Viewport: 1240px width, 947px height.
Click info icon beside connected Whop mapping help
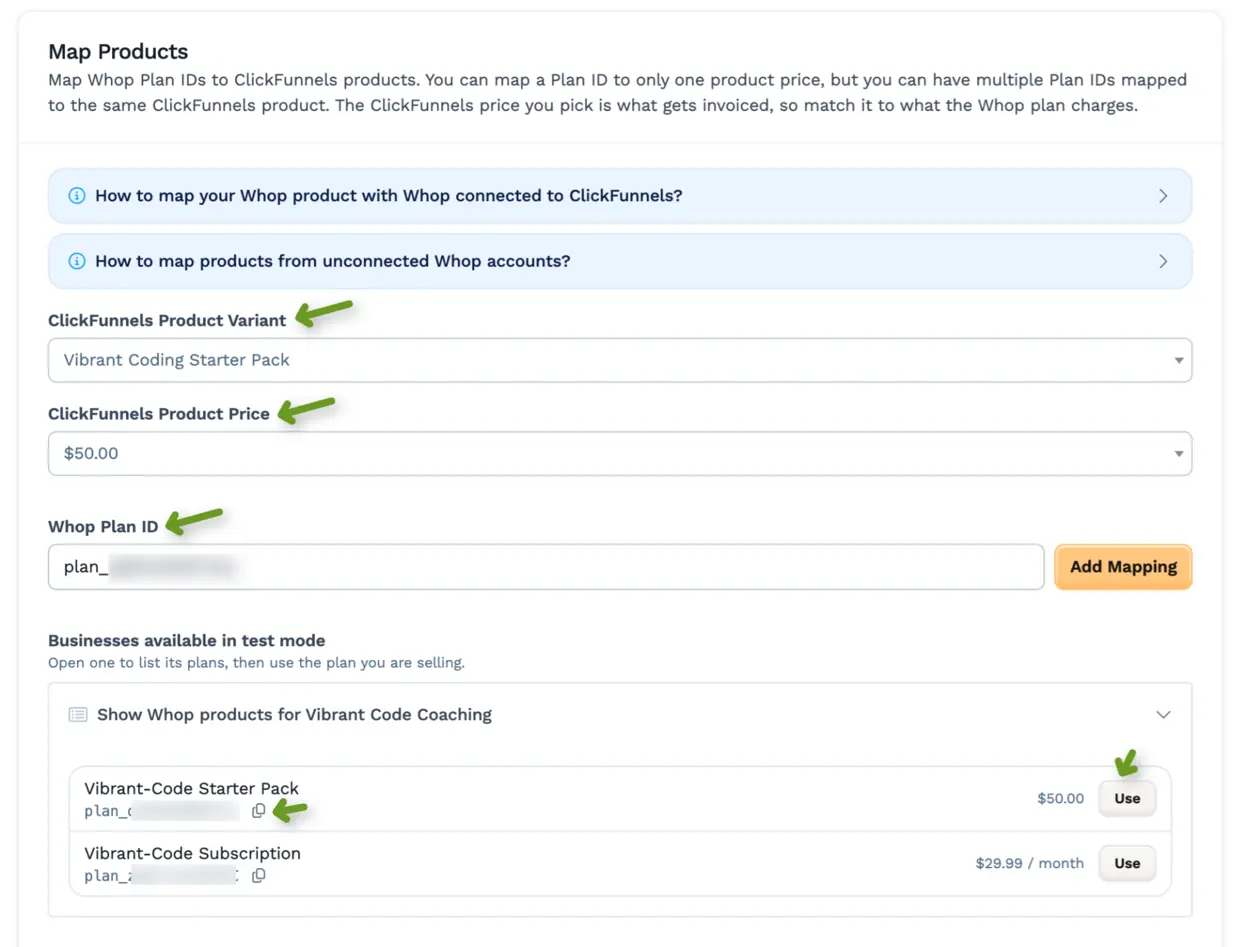click(77, 196)
